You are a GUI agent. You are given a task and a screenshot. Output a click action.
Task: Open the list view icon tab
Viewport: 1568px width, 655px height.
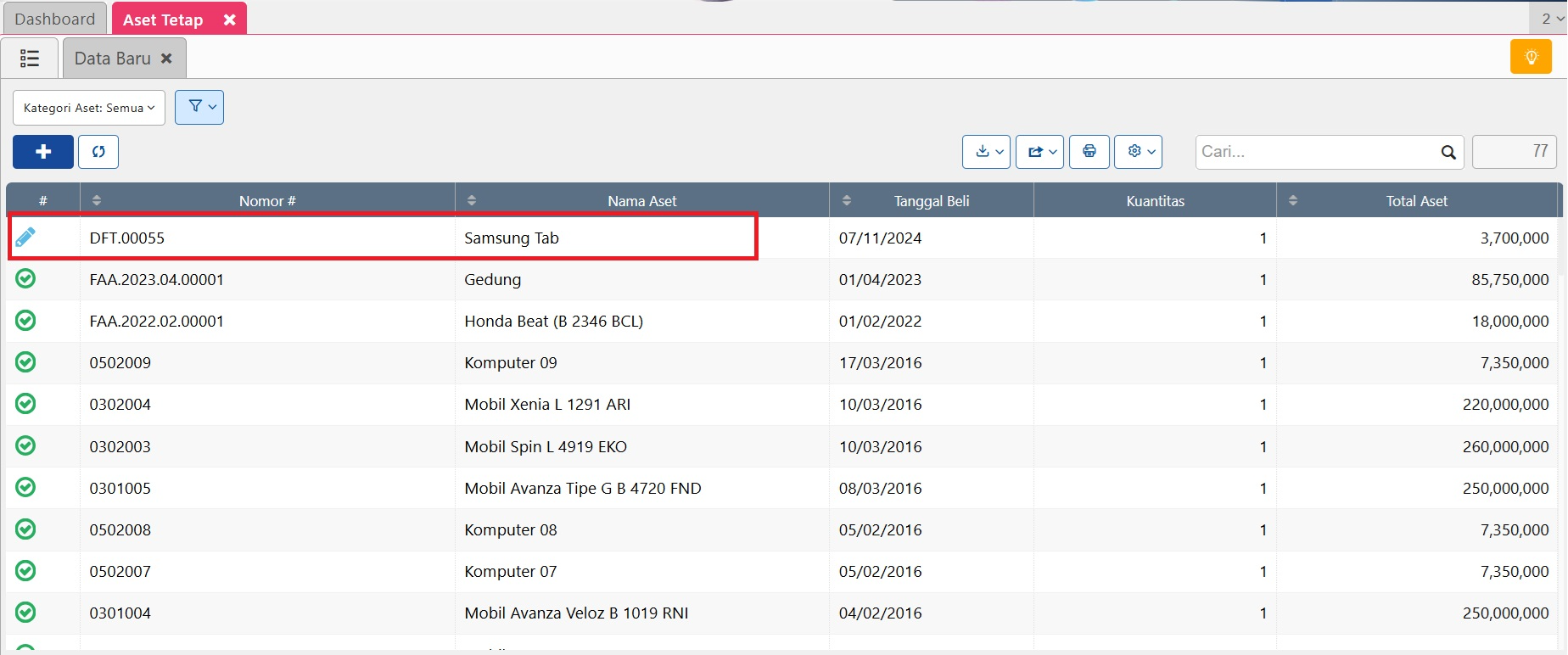pos(30,58)
